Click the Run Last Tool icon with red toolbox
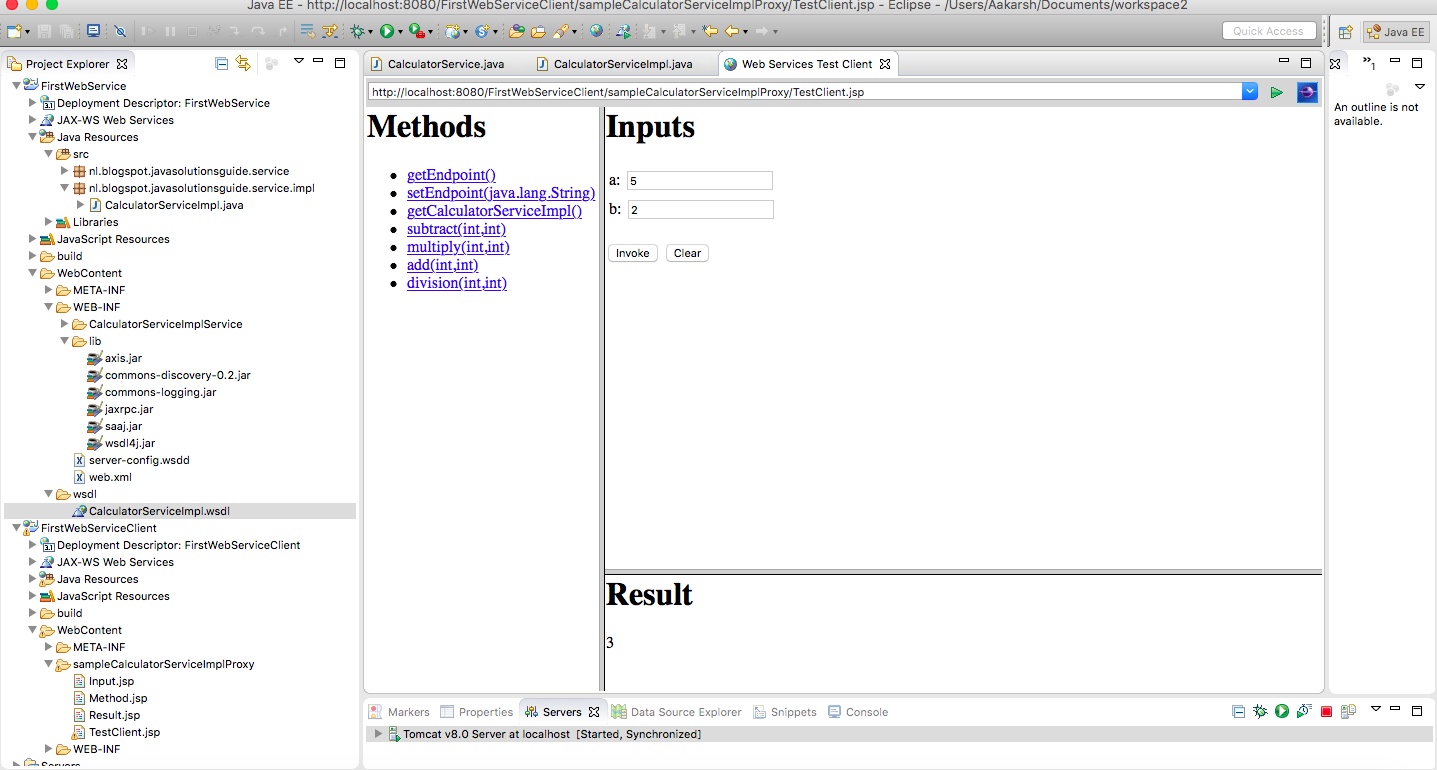Screen dimensions: 1437x770 pyautogui.click(x=416, y=31)
